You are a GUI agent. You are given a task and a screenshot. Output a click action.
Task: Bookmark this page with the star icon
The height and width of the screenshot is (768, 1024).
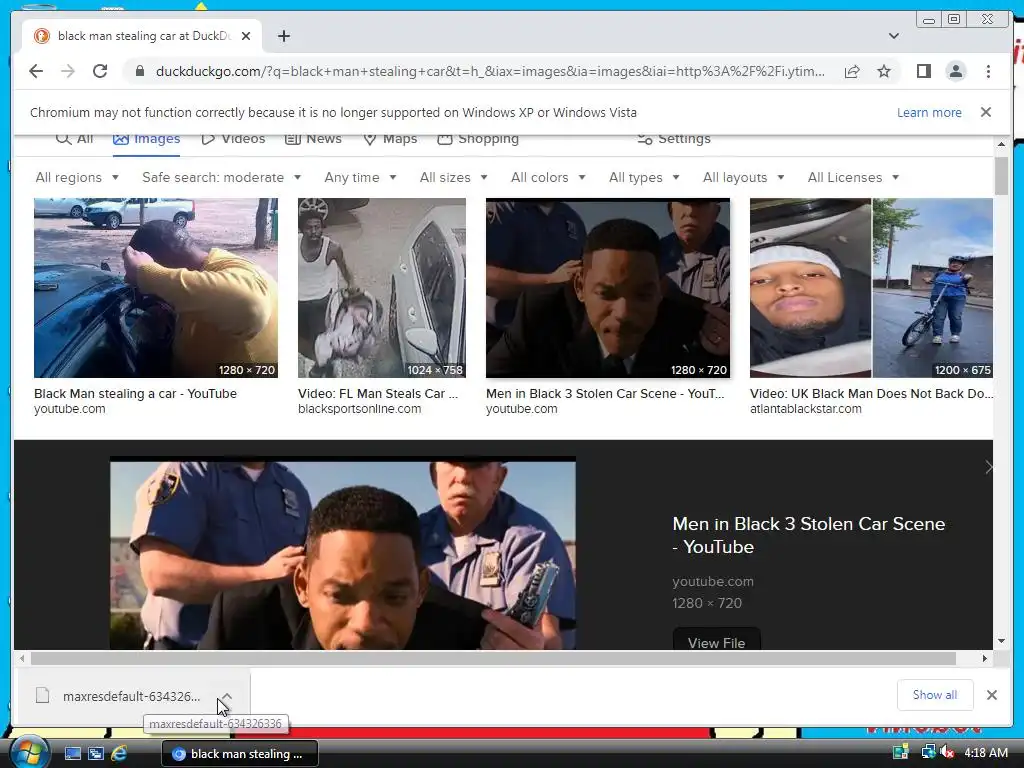click(884, 71)
